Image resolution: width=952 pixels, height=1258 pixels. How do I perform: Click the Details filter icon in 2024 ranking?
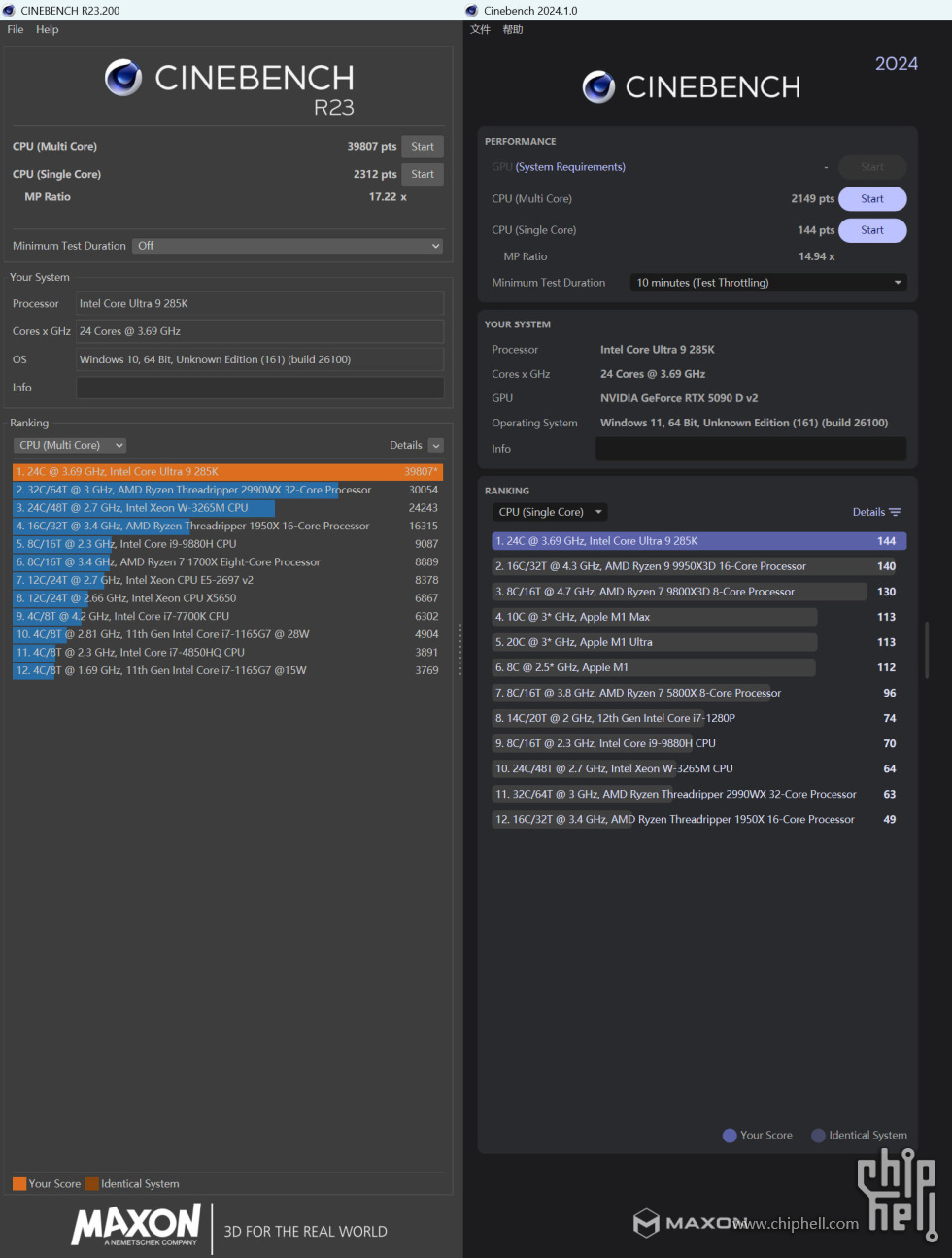coord(895,512)
